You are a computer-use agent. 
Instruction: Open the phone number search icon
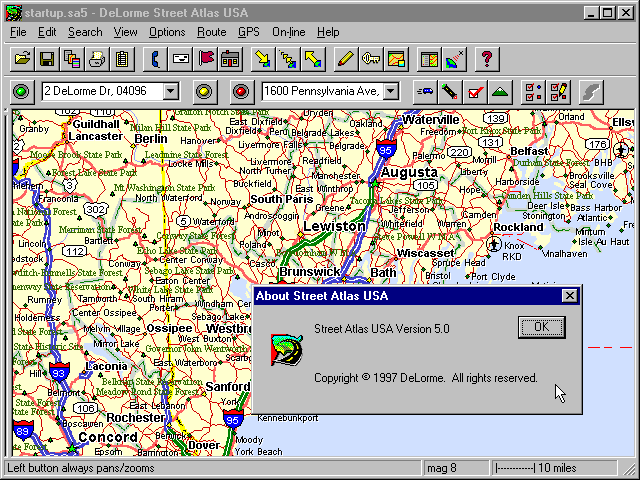[x=156, y=60]
